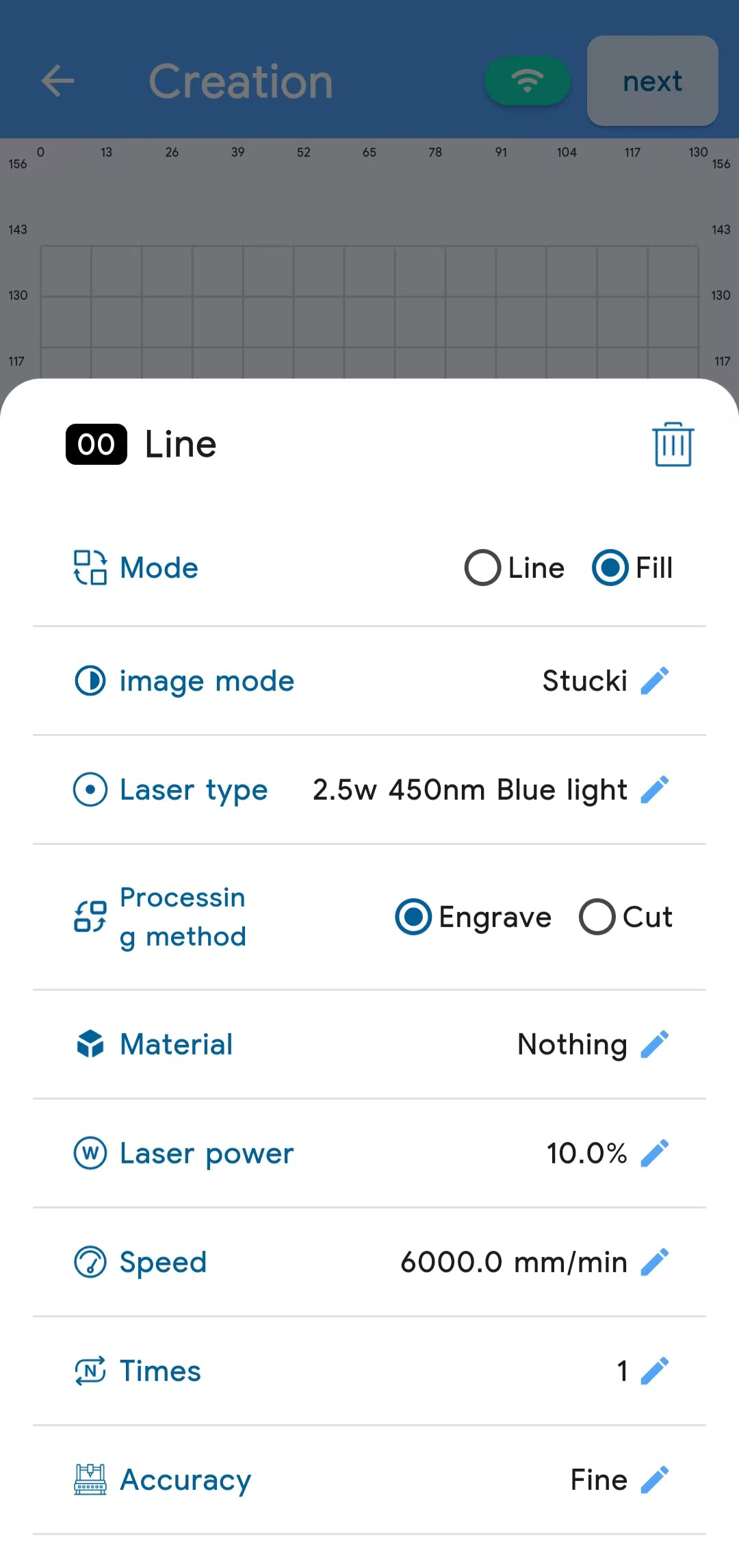Tap the pencil beside Speed value

[x=655, y=1262]
